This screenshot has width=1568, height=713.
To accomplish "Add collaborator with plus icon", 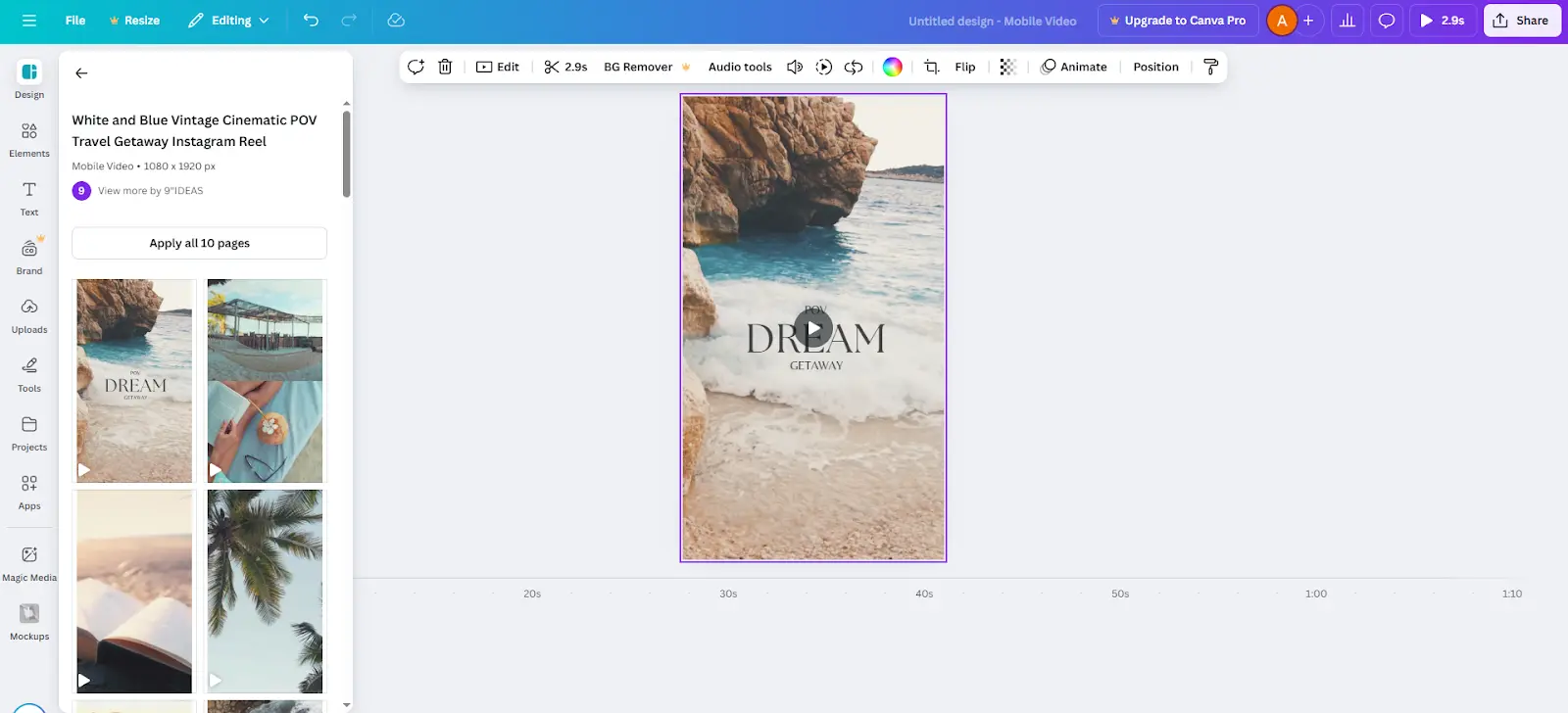I will point(1308,20).
